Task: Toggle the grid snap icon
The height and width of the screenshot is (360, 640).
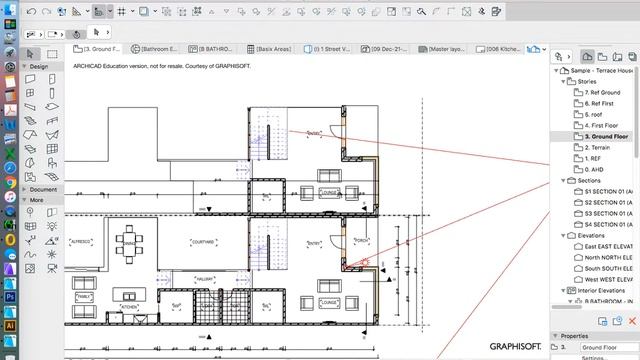Action: pos(122,11)
